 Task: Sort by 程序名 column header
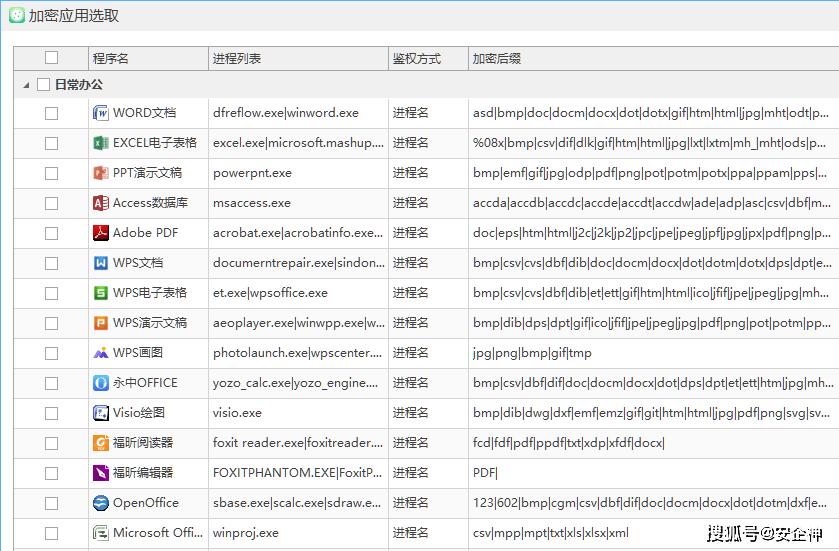point(111,59)
